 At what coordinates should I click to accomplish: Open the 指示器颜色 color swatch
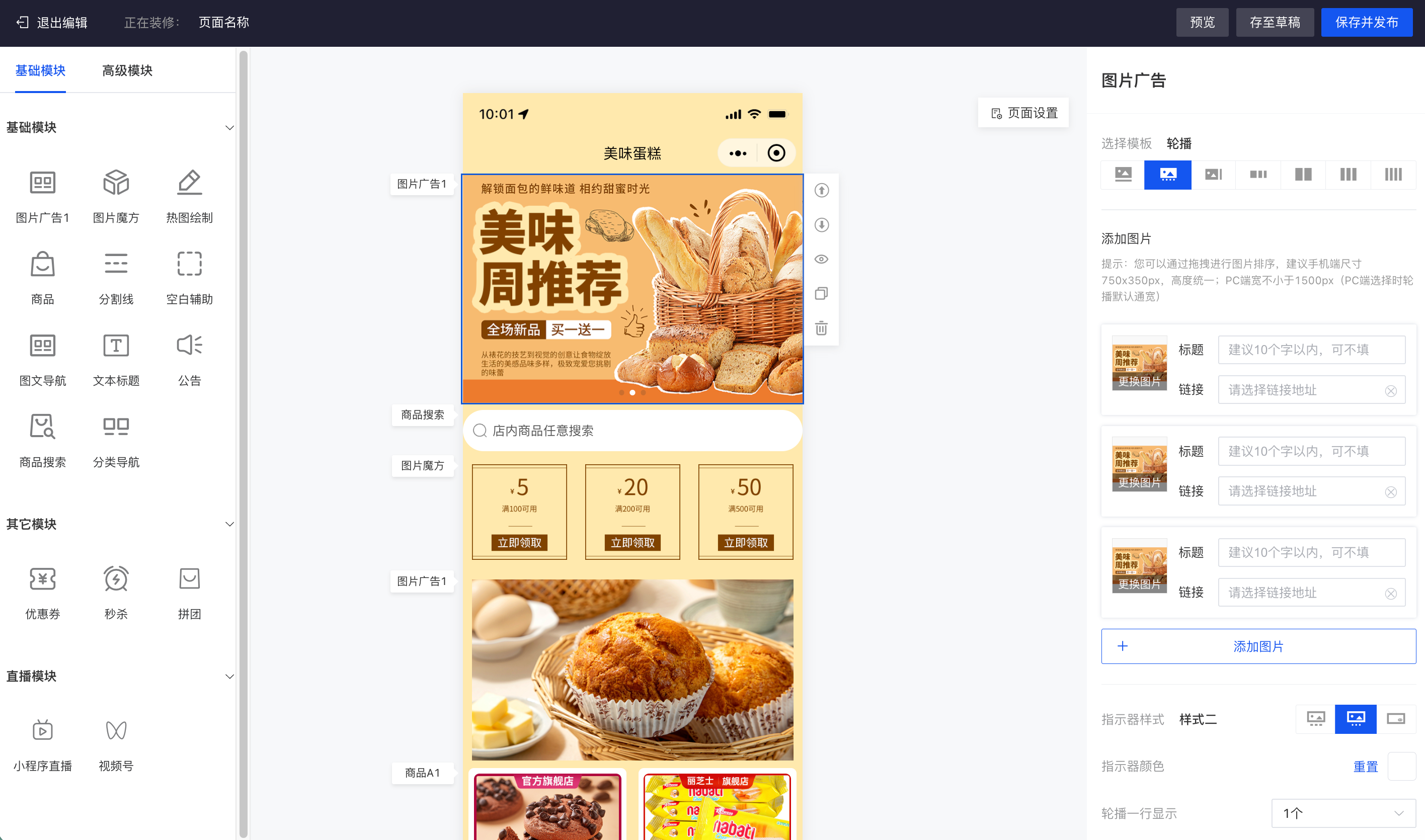1401,767
